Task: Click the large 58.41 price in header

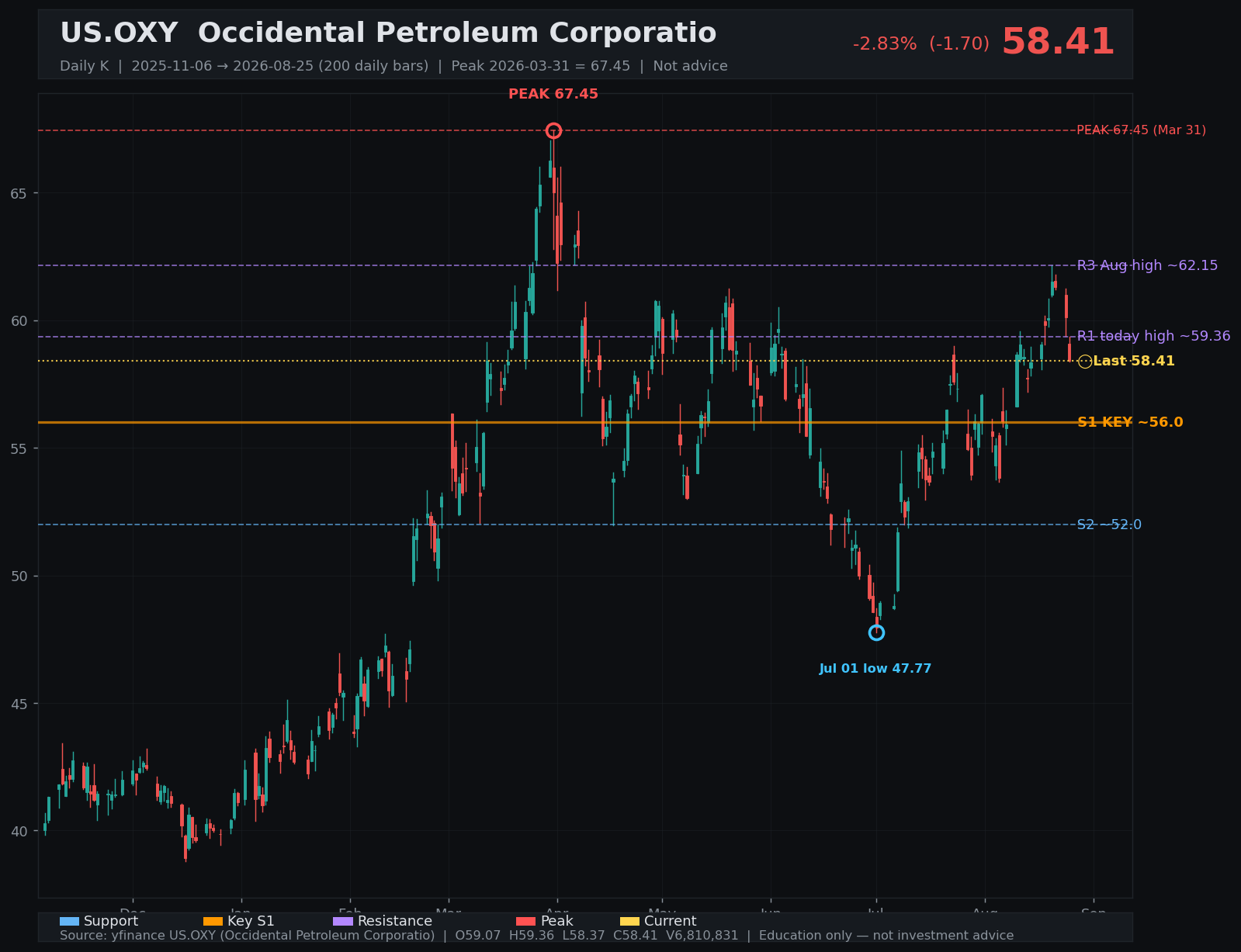Action: [1058, 42]
